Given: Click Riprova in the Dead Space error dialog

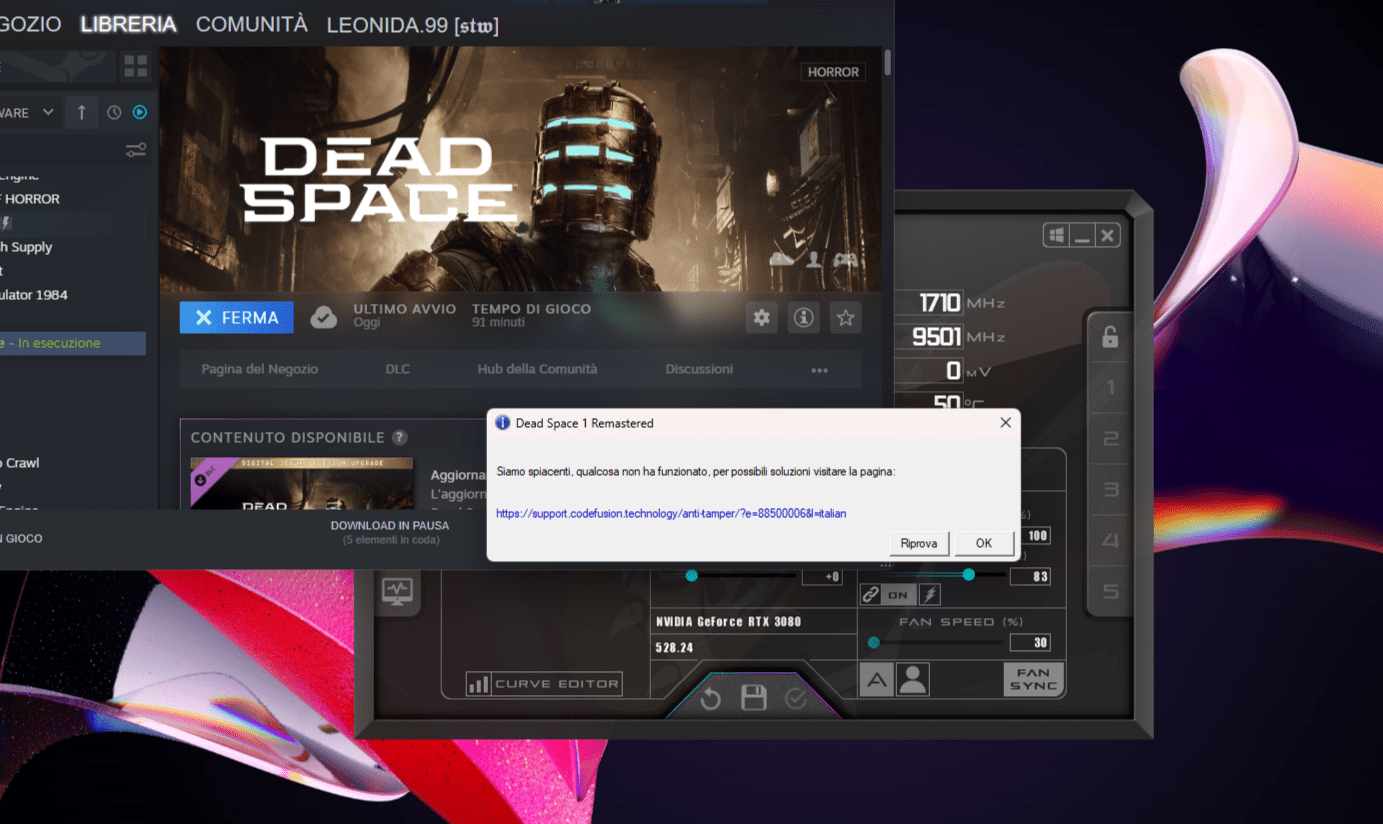Looking at the screenshot, I should pyautogui.click(x=918, y=543).
